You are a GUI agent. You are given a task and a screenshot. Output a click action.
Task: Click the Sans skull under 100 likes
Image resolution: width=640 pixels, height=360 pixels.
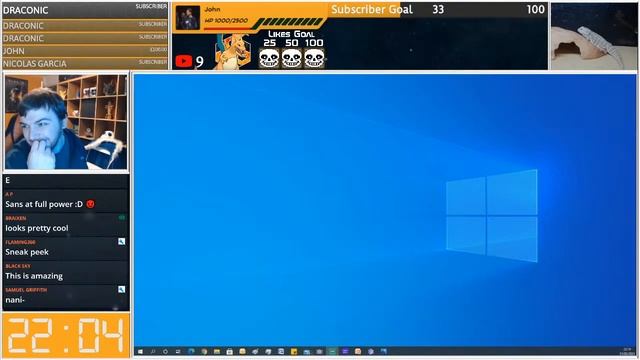click(x=314, y=58)
